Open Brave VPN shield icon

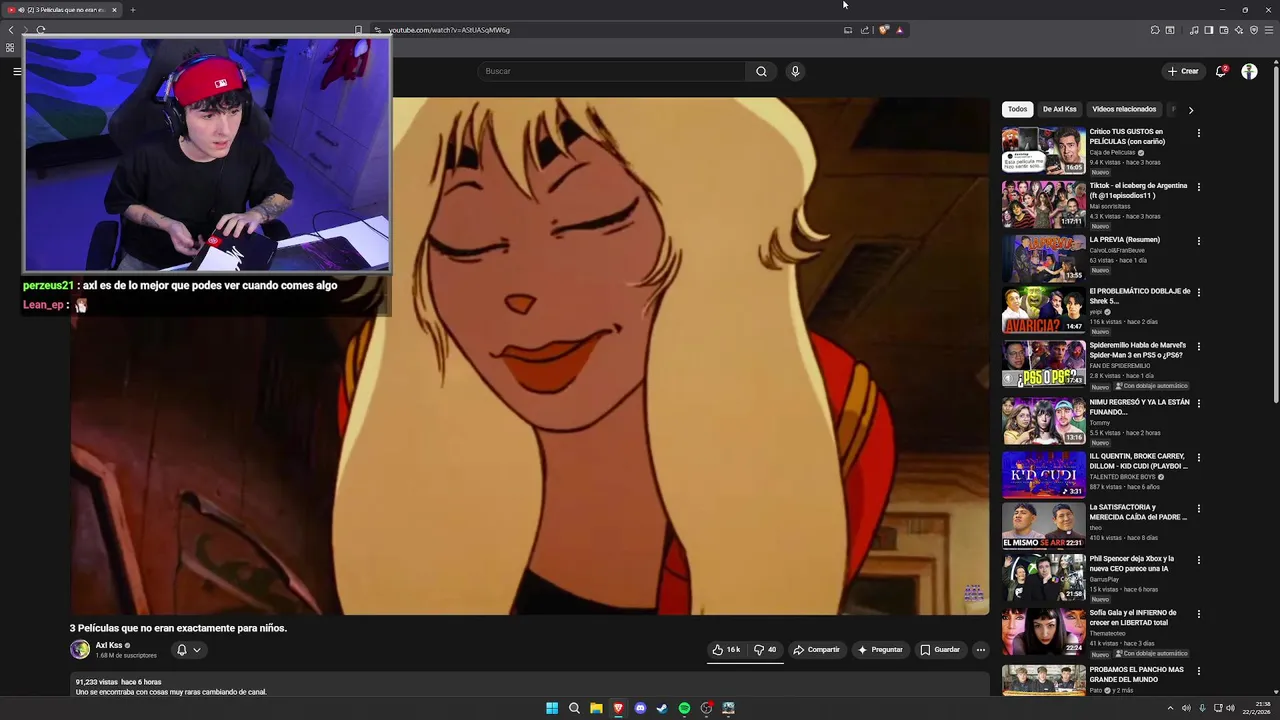pyautogui.click(x=1254, y=30)
